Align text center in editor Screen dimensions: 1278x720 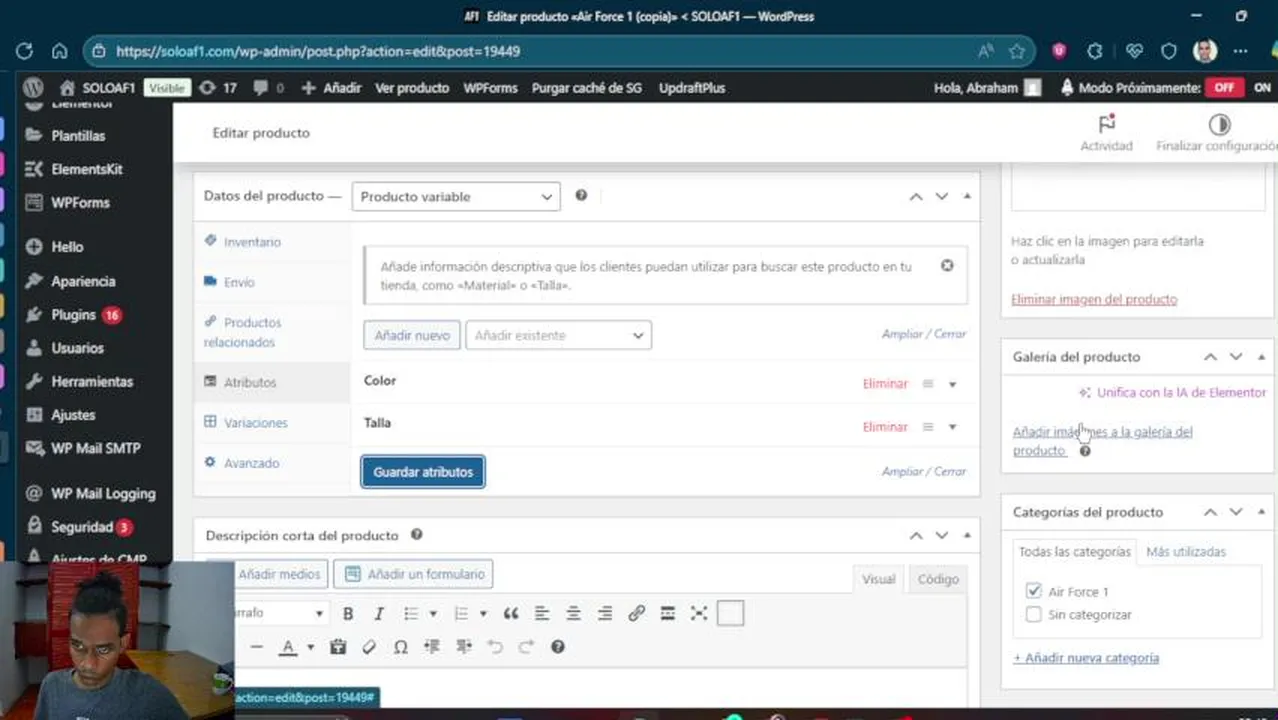coord(573,614)
